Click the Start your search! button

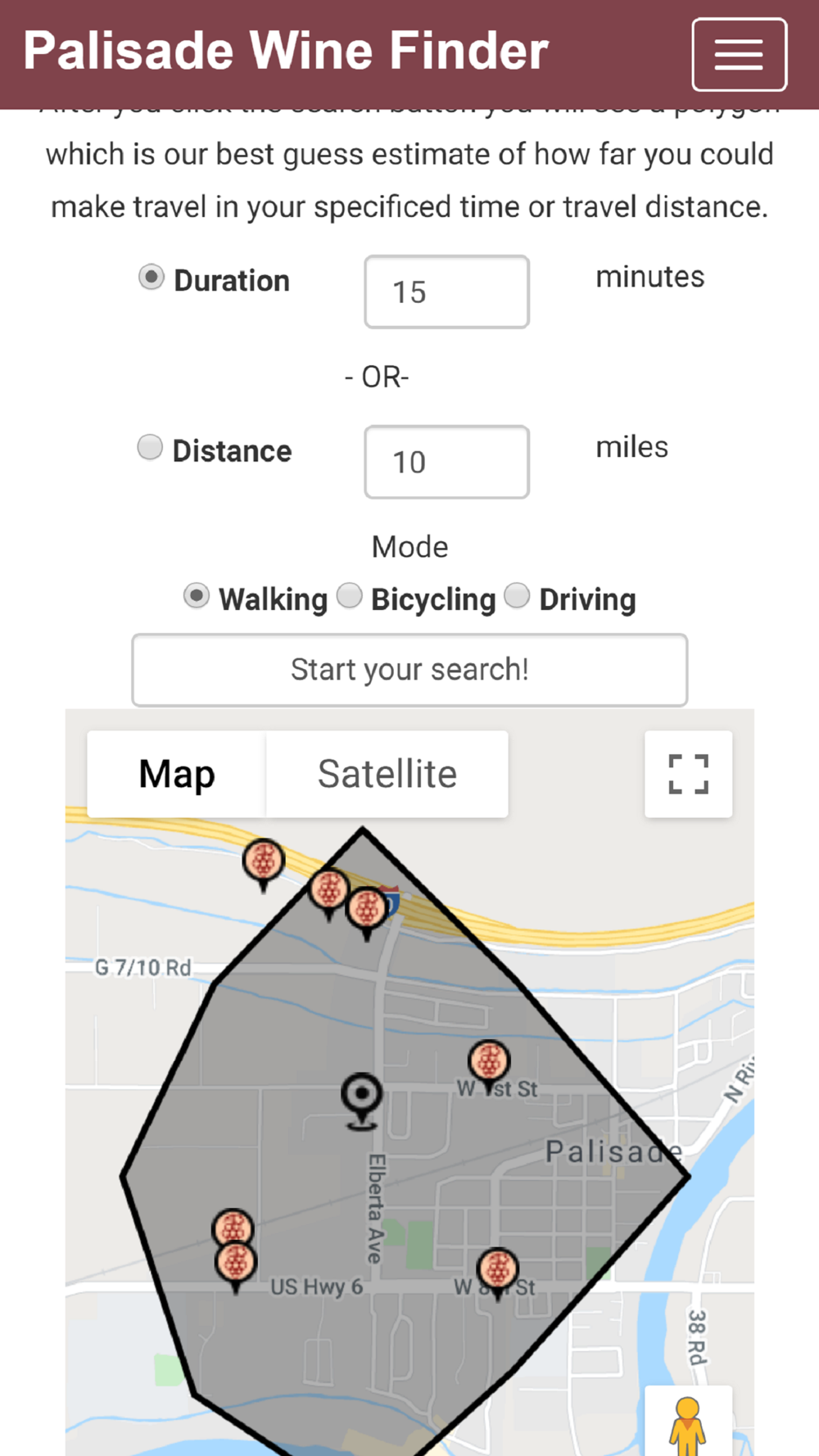409,670
